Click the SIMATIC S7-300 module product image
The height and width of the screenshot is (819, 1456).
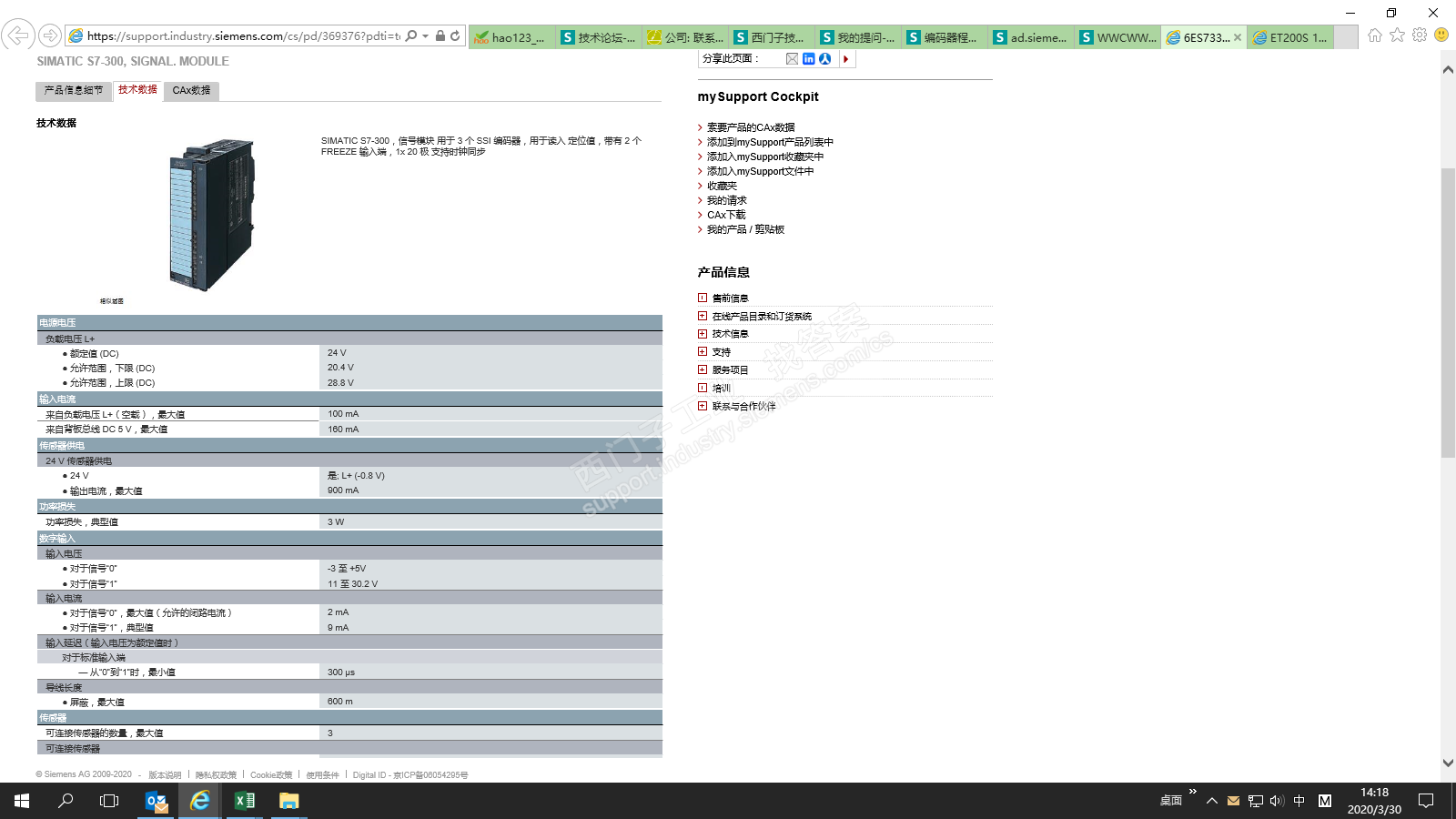(211, 215)
